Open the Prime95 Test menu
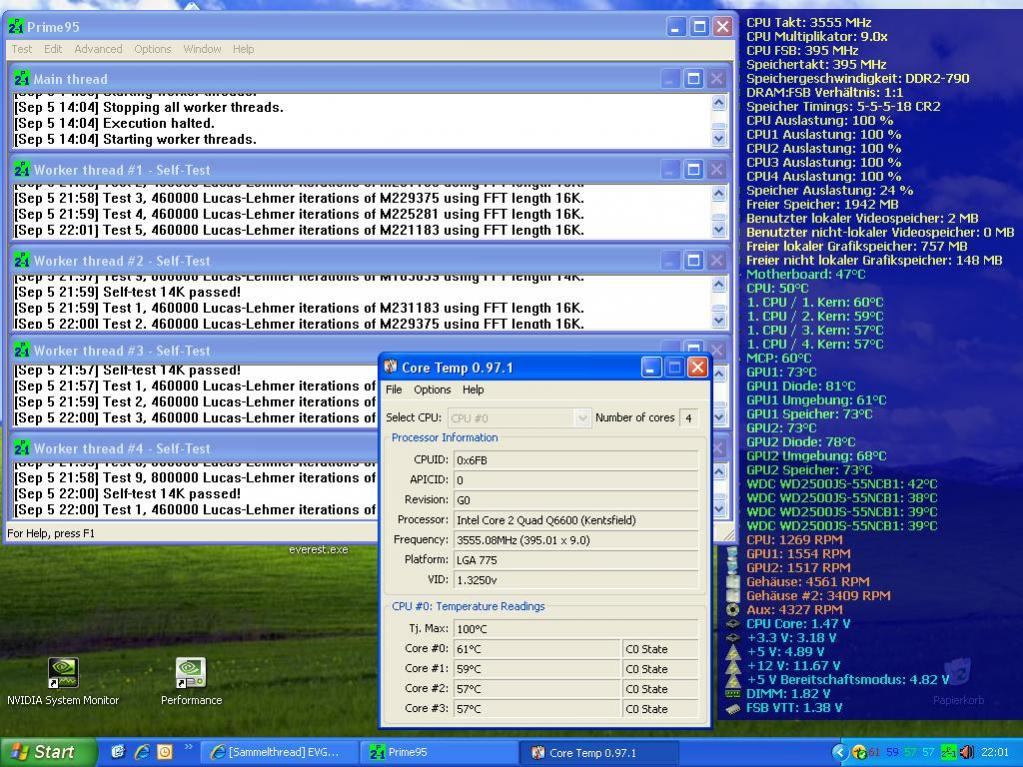This screenshot has height=767, width=1023. pyautogui.click(x=21, y=49)
